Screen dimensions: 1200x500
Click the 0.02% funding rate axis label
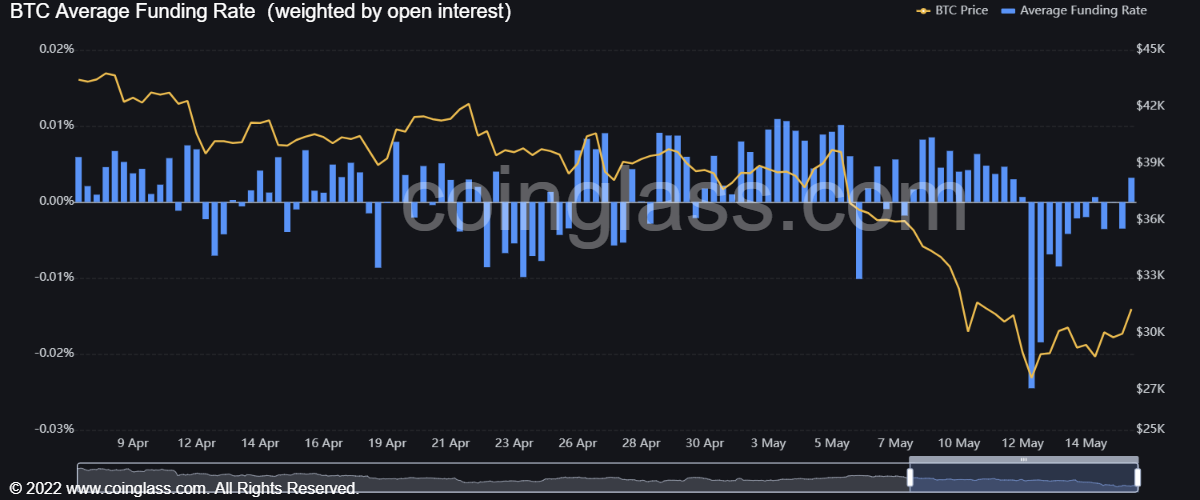[x=56, y=49]
